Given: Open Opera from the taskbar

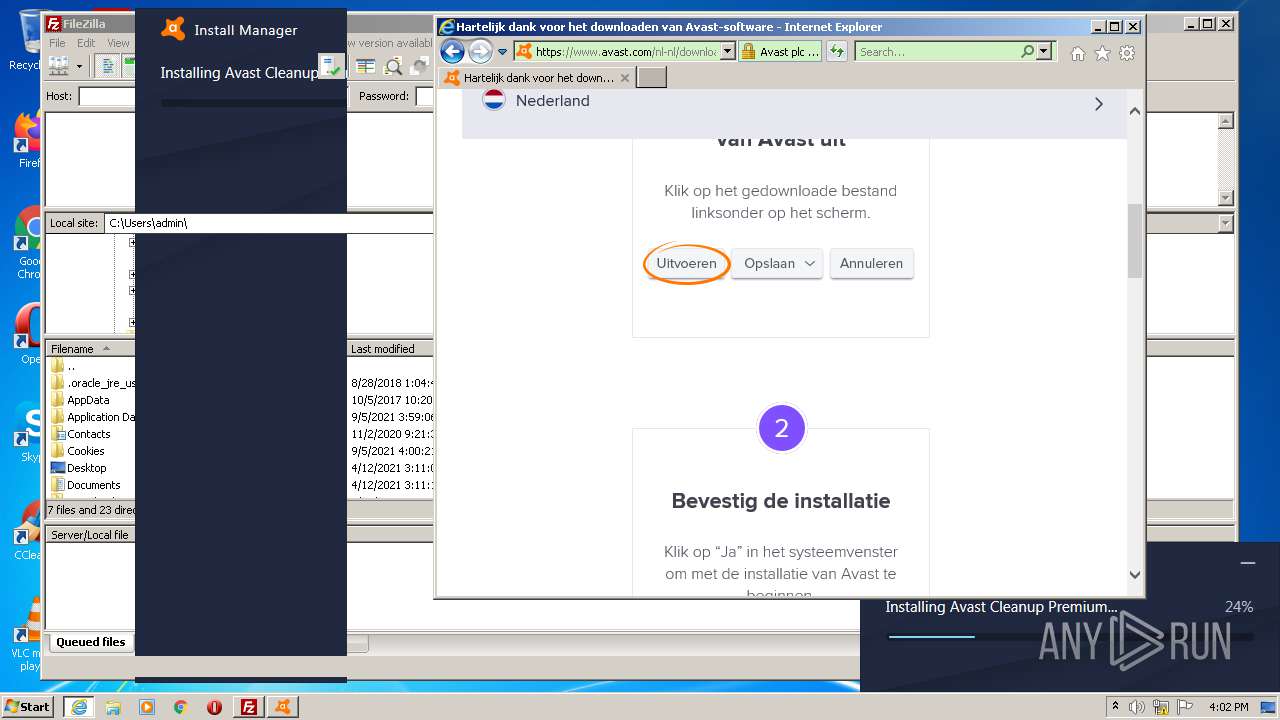Looking at the screenshot, I should pyautogui.click(x=214, y=706).
